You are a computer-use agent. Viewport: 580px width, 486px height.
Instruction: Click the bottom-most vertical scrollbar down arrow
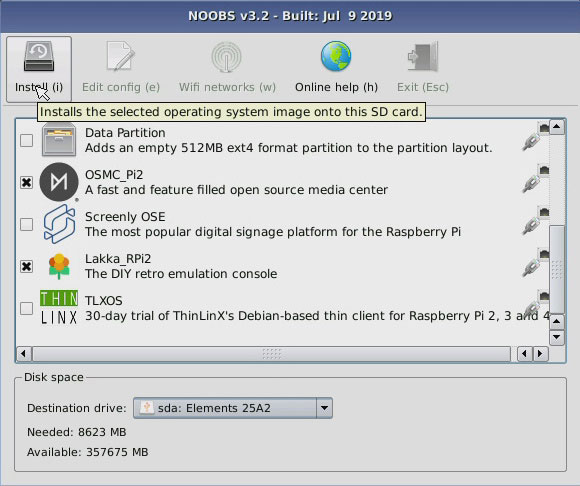tap(557, 337)
